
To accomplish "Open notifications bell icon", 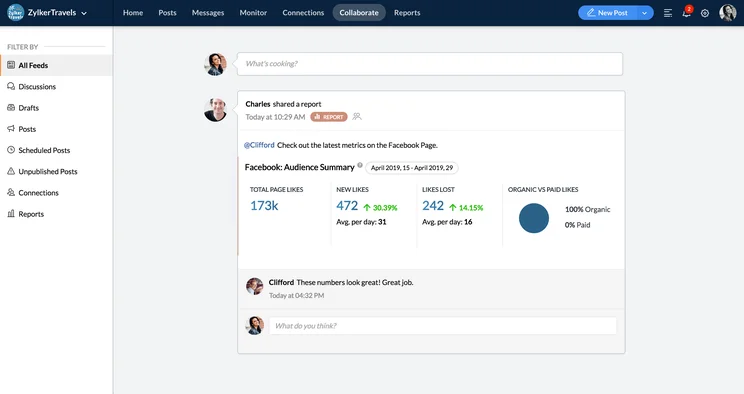I will click(686, 13).
